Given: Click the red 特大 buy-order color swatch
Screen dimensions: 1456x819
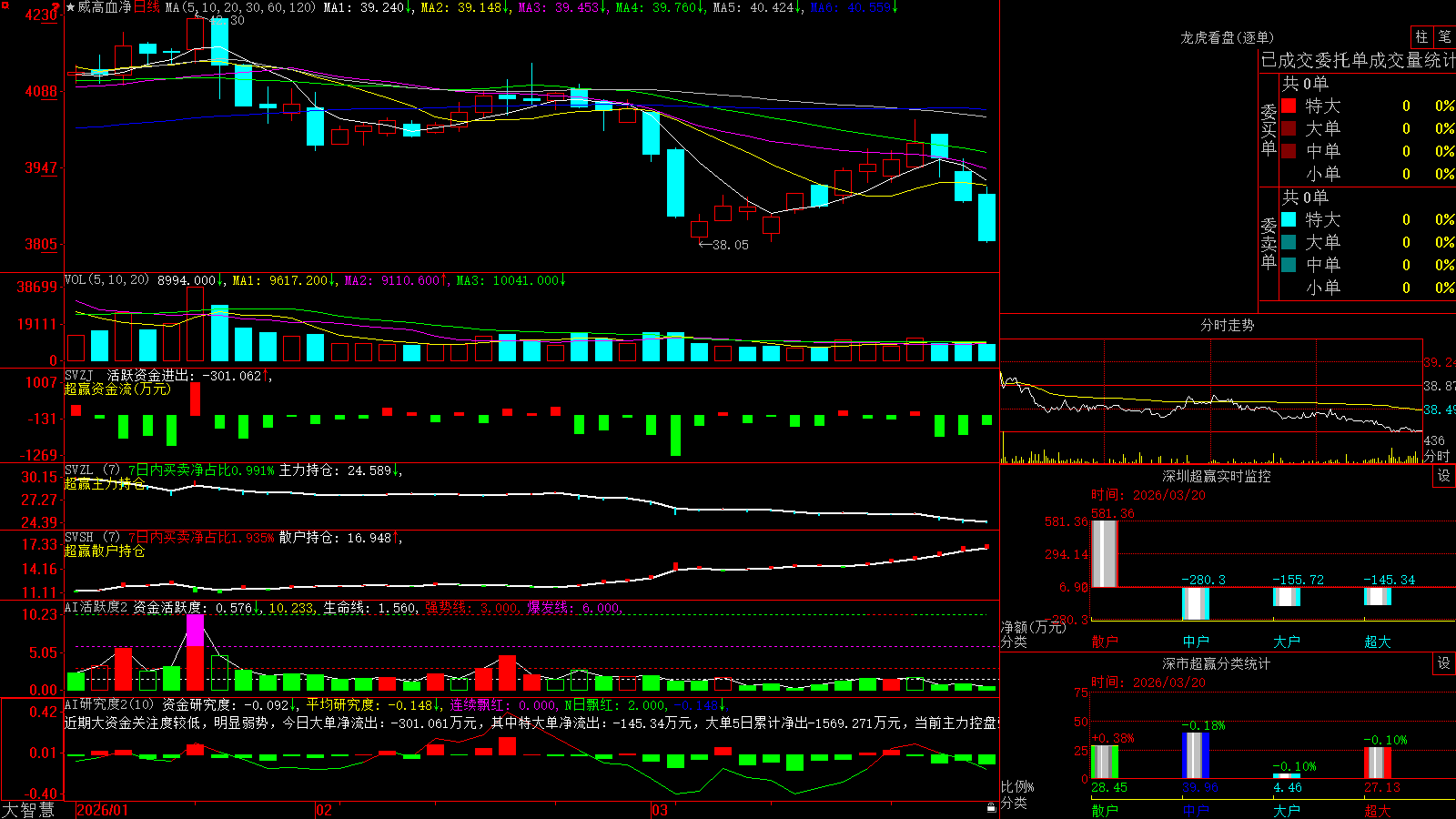Looking at the screenshot, I should coord(1289,106).
